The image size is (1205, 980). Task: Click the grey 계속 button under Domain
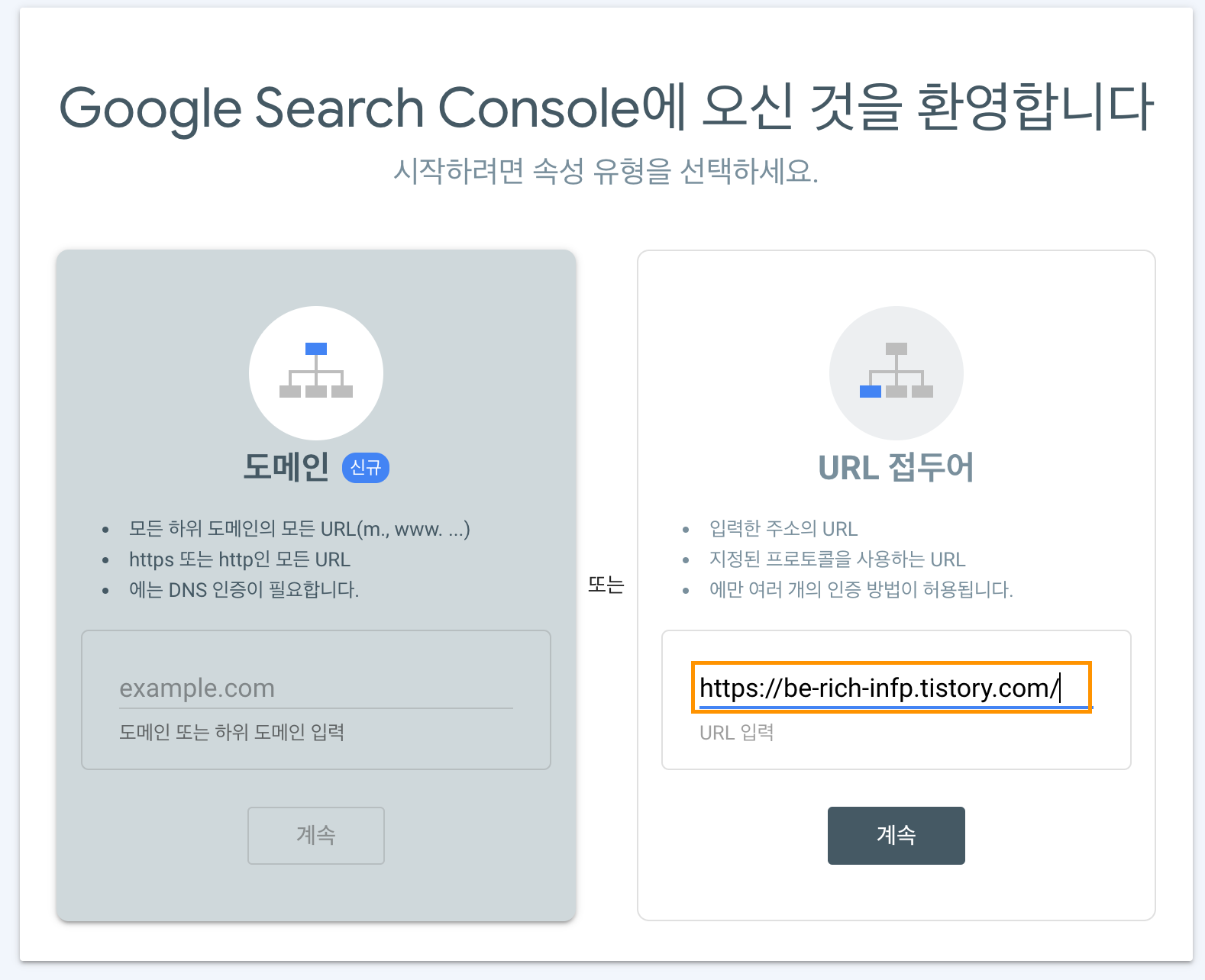pyautogui.click(x=316, y=835)
